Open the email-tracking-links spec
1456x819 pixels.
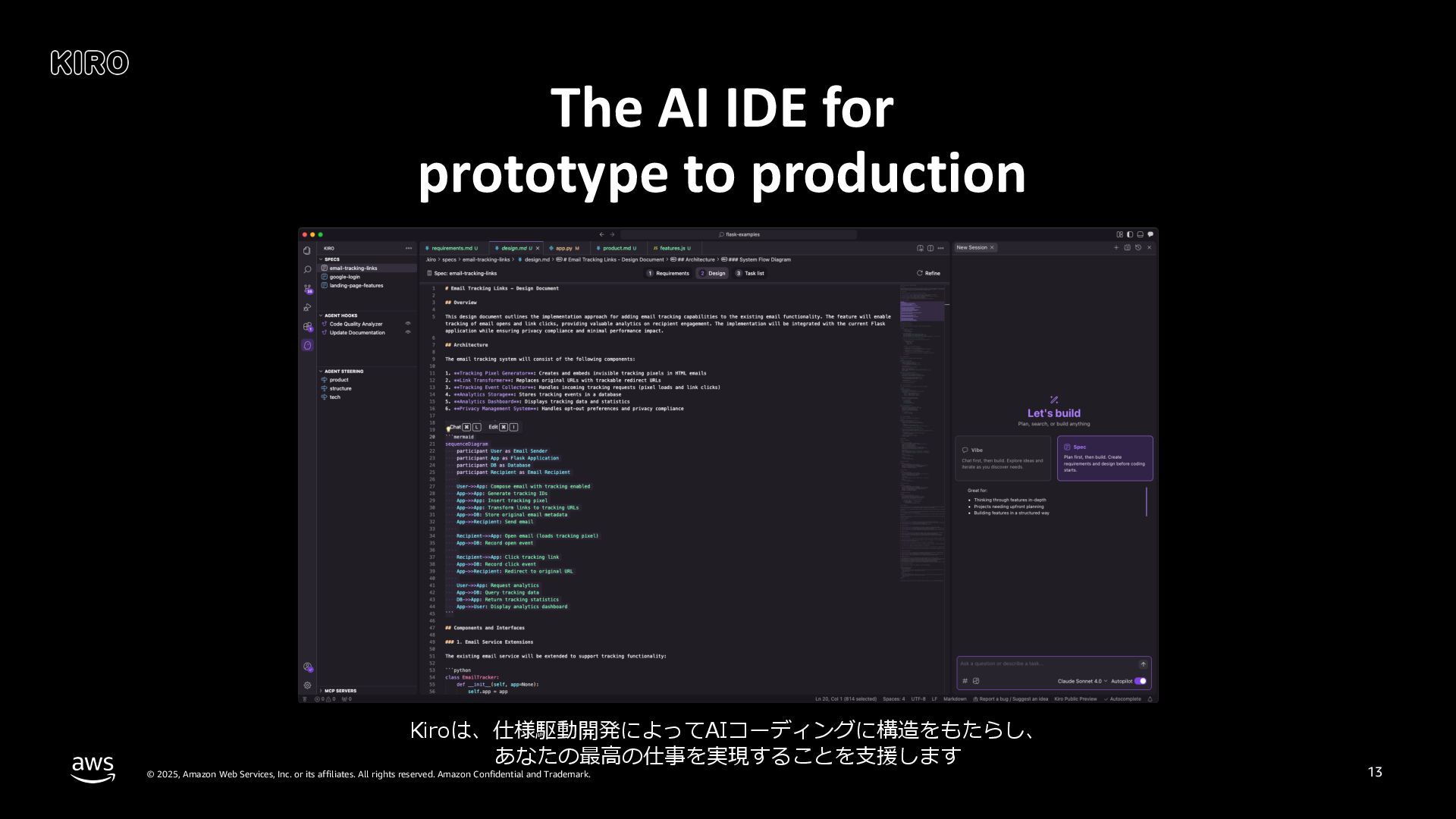click(368, 268)
